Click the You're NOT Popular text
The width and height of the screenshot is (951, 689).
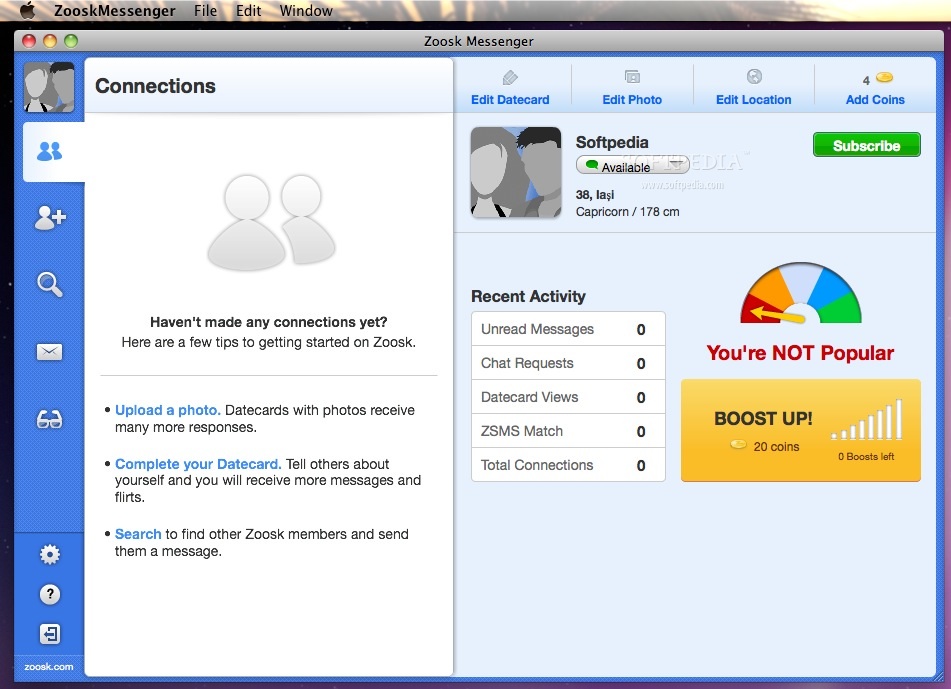pos(801,353)
